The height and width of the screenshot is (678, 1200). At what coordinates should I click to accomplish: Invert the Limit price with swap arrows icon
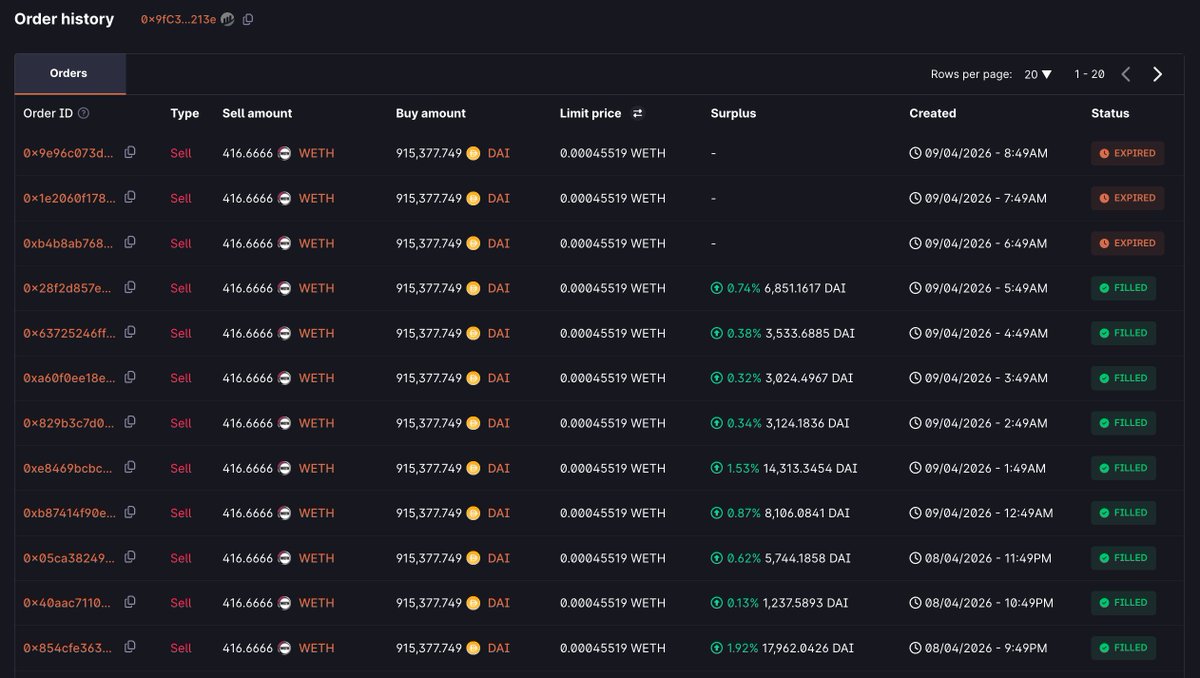coord(638,113)
